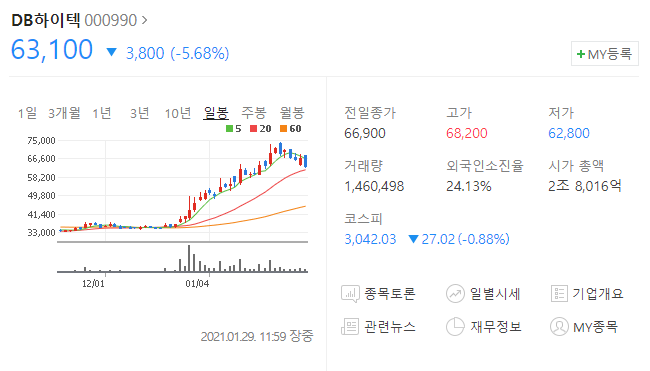The height and width of the screenshot is (371, 650).
Task: Click the 코스피 label
Action: (363, 218)
